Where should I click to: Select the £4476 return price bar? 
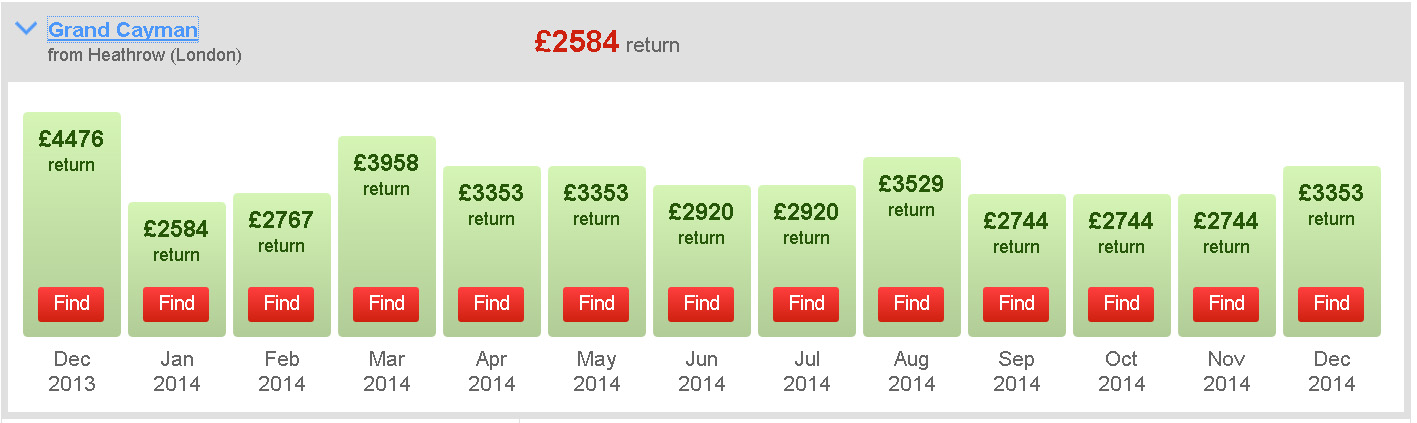click(x=71, y=224)
